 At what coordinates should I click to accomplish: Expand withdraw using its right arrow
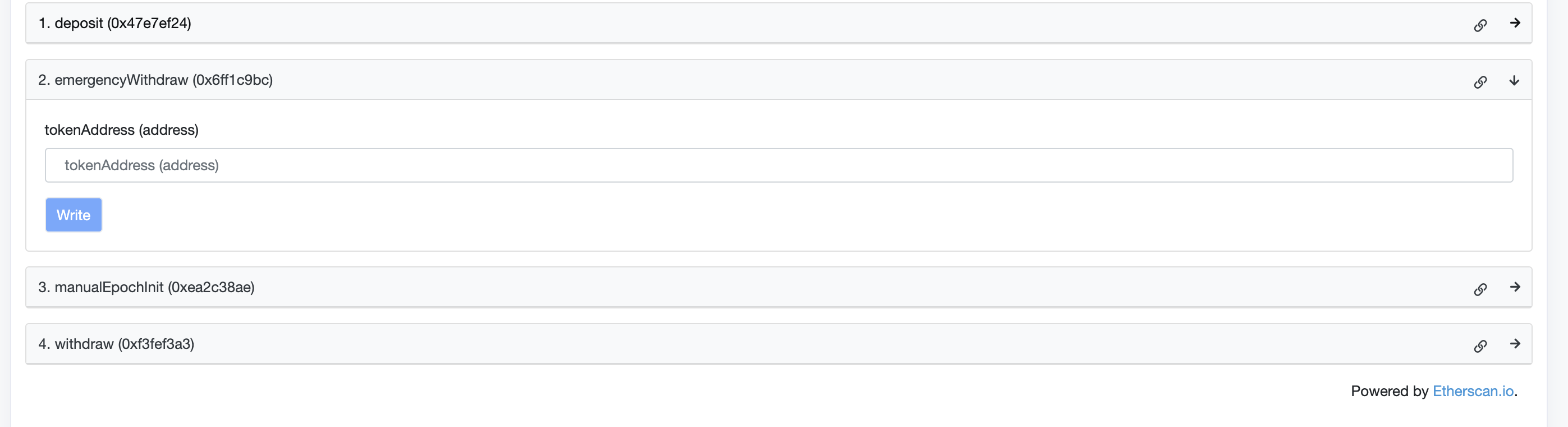pos(1515,343)
